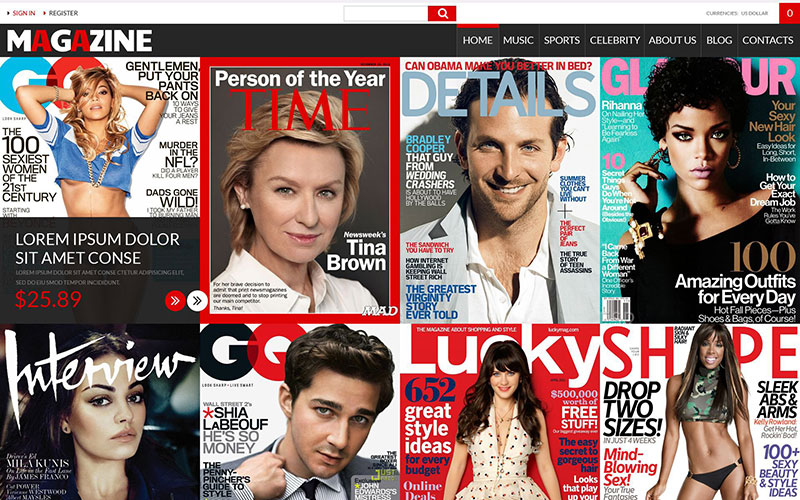Click the white double-arrow slider button
This screenshot has height=500, width=800.
point(197,301)
